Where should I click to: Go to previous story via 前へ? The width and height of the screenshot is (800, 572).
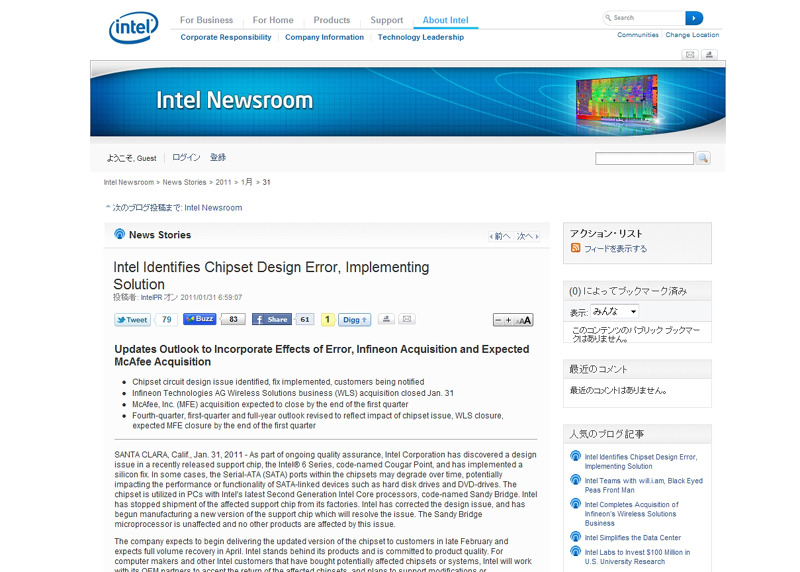(x=501, y=236)
